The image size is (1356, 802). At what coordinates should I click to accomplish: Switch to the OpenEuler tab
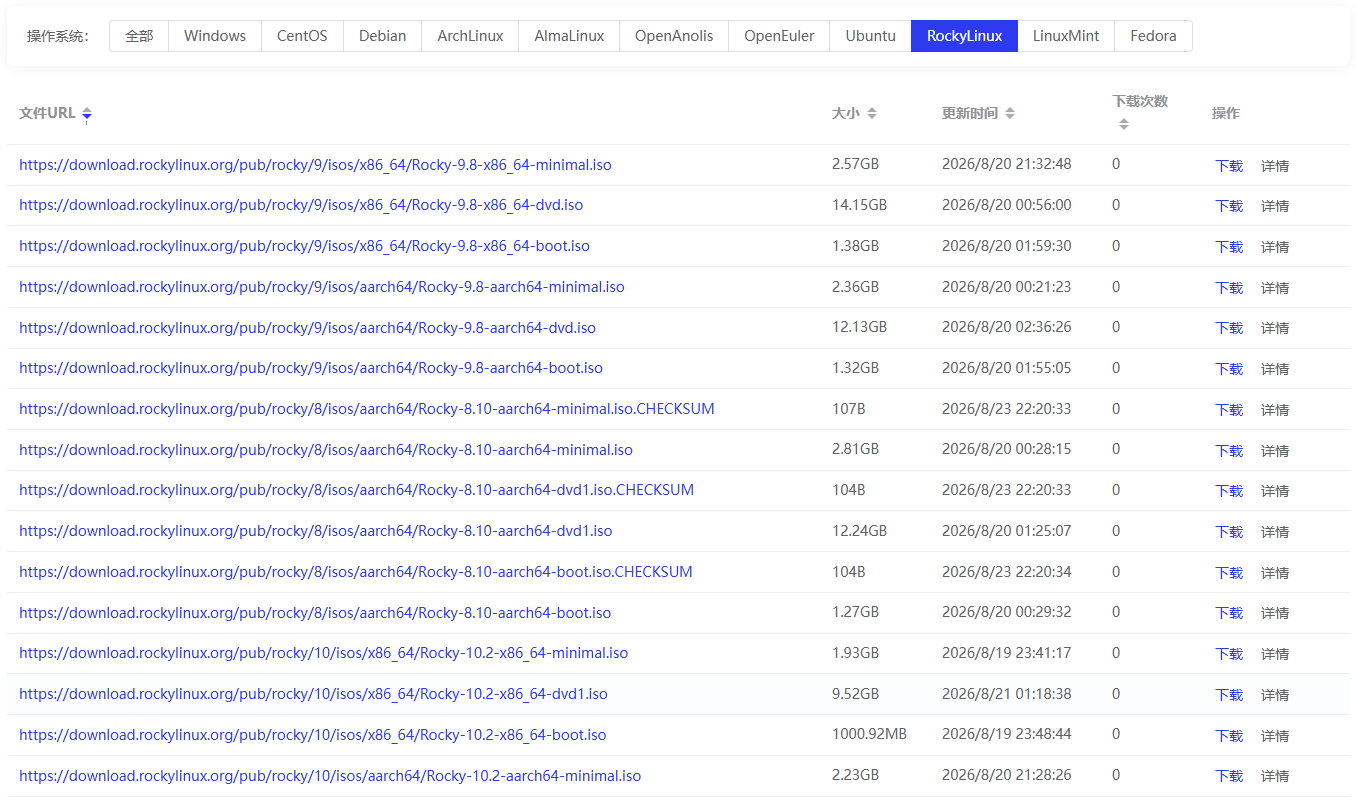[x=779, y=36]
